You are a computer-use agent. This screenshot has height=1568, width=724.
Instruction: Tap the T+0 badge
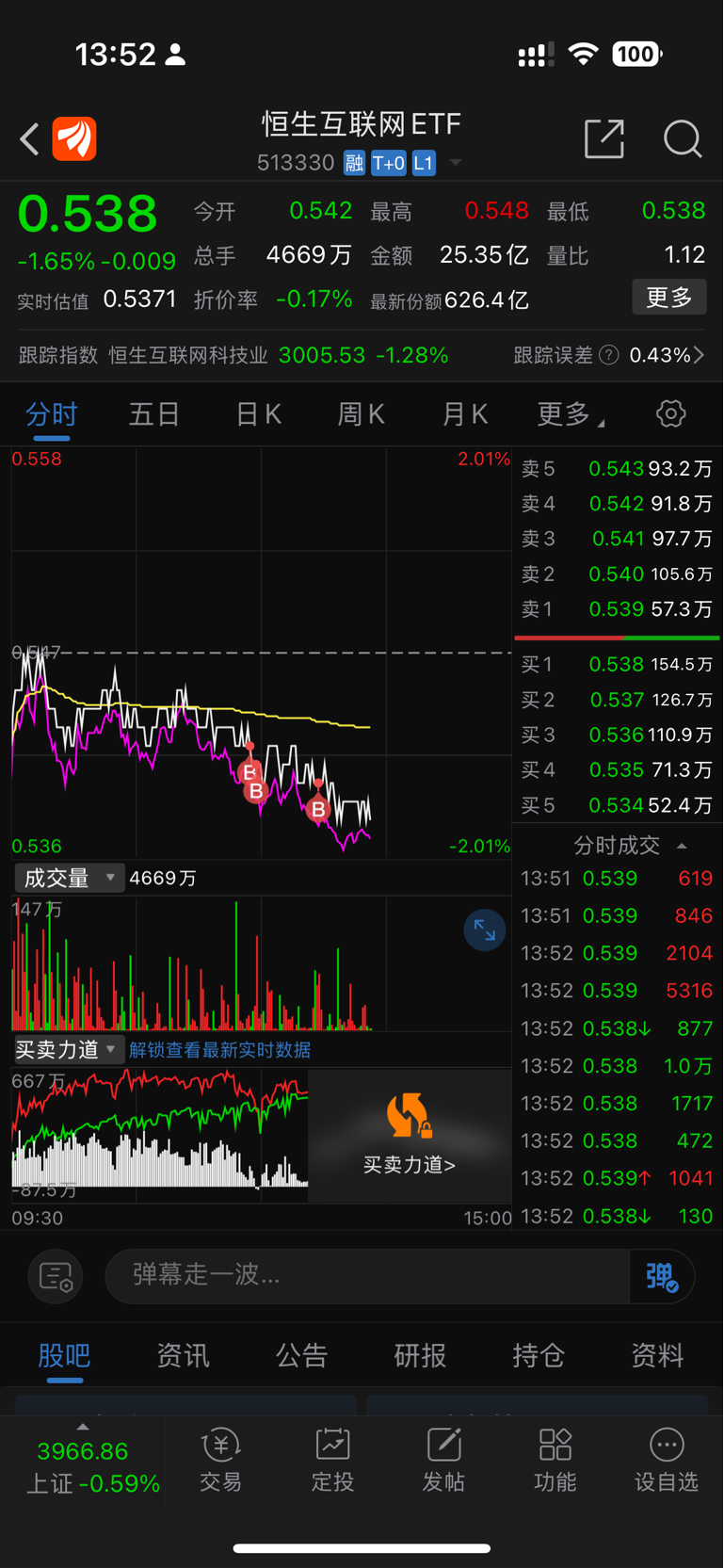click(388, 164)
